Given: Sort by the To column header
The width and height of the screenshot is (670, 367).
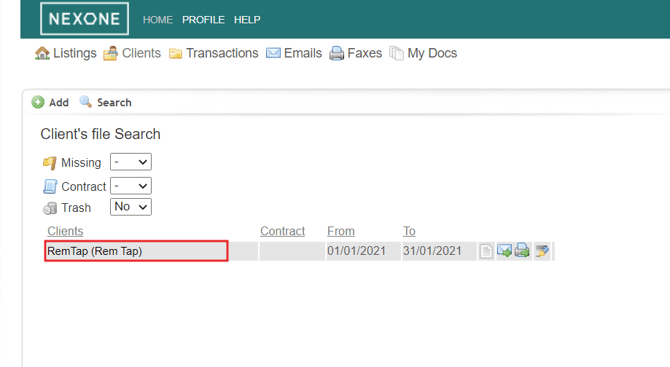Looking at the screenshot, I should coord(409,231).
